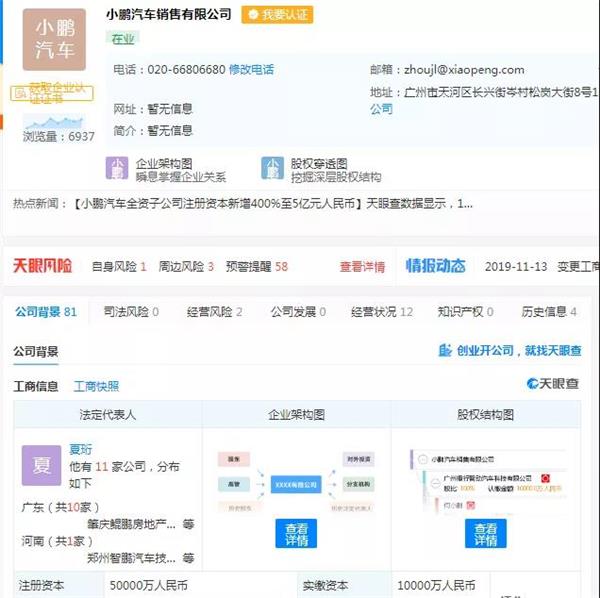Click the 天眼查 watermark logo
600x598 pixels.
point(553,384)
